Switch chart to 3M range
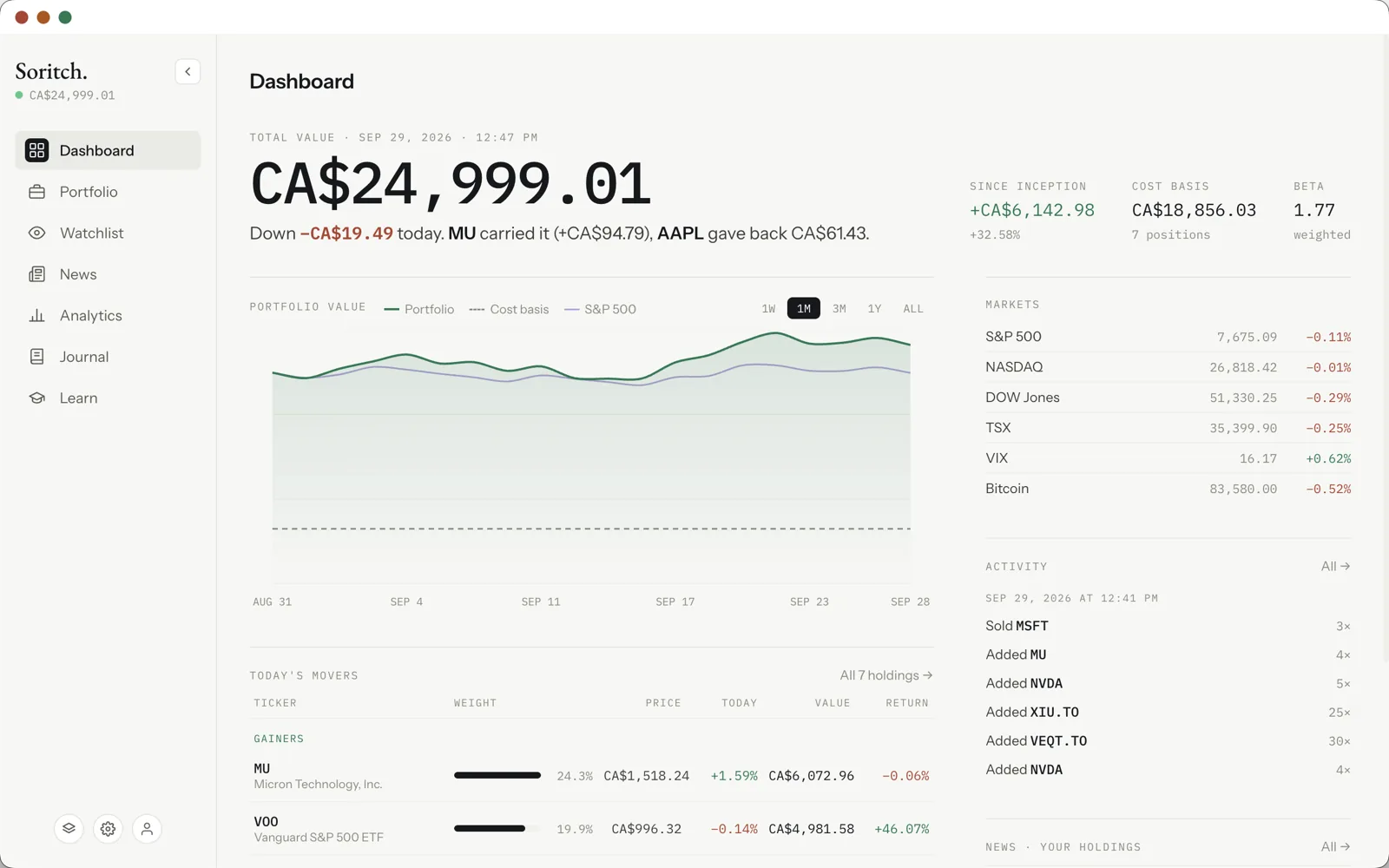 coord(839,308)
